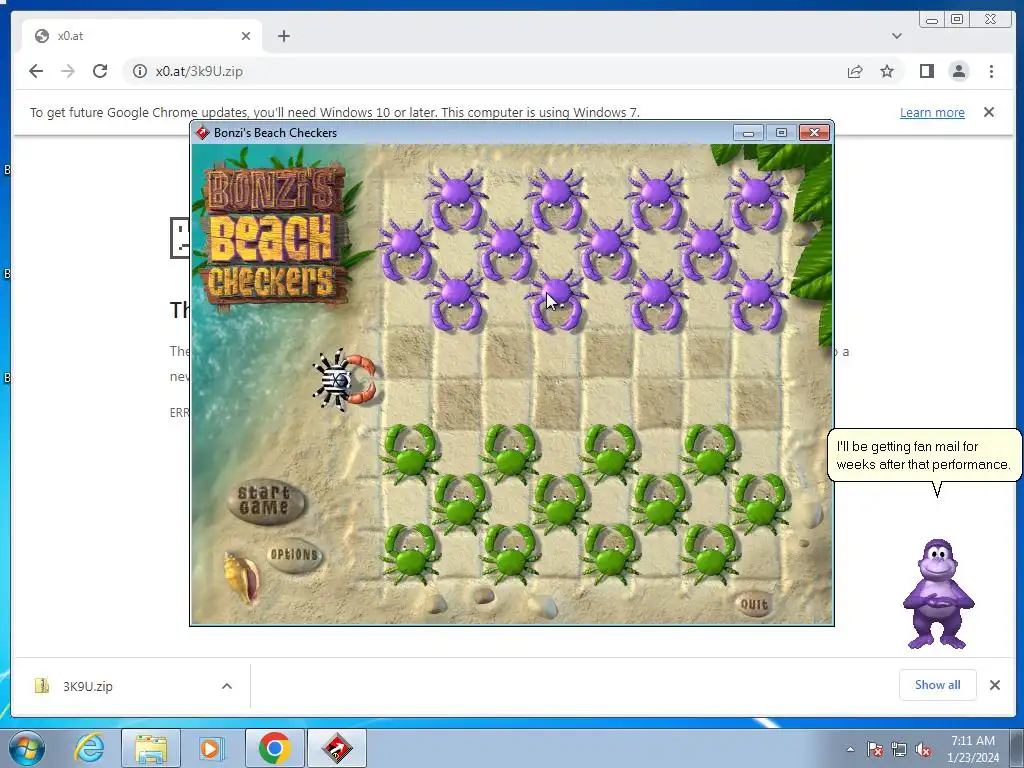This screenshot has height=768, width=1024.
Task: Select the bottom-right green crab in back row
Action: 710,554
